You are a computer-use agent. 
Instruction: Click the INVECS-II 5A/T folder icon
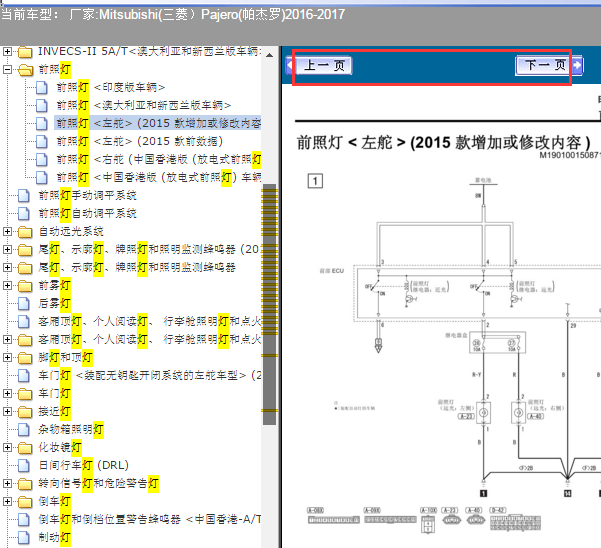[x=25, y=51]
